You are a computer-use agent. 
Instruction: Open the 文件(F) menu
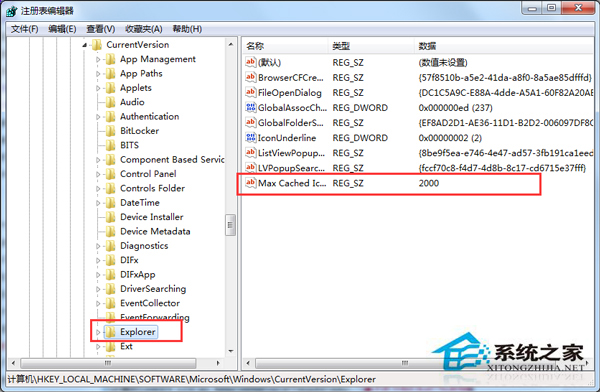24,29
